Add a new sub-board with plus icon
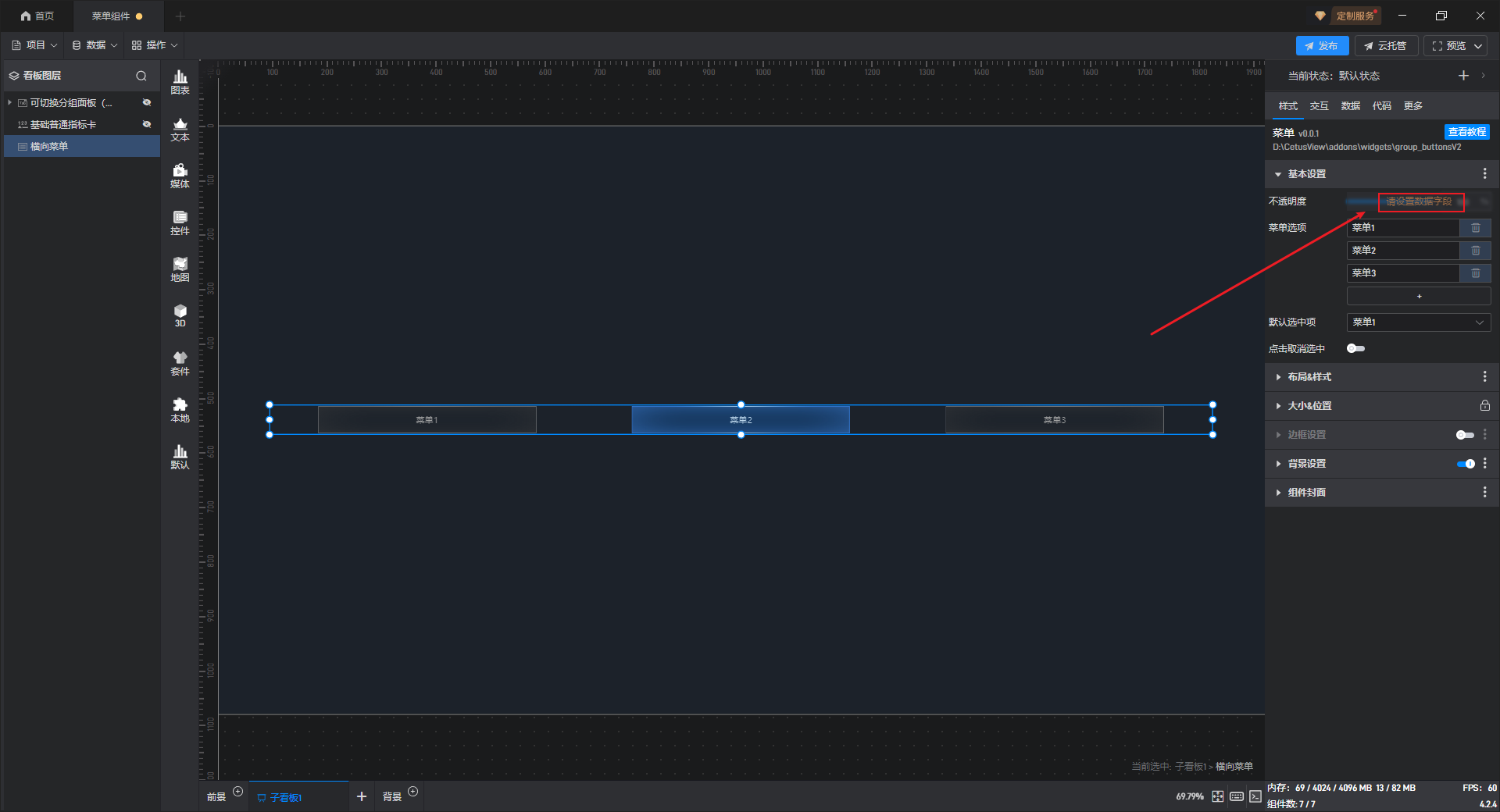 (x=362, y=796)
